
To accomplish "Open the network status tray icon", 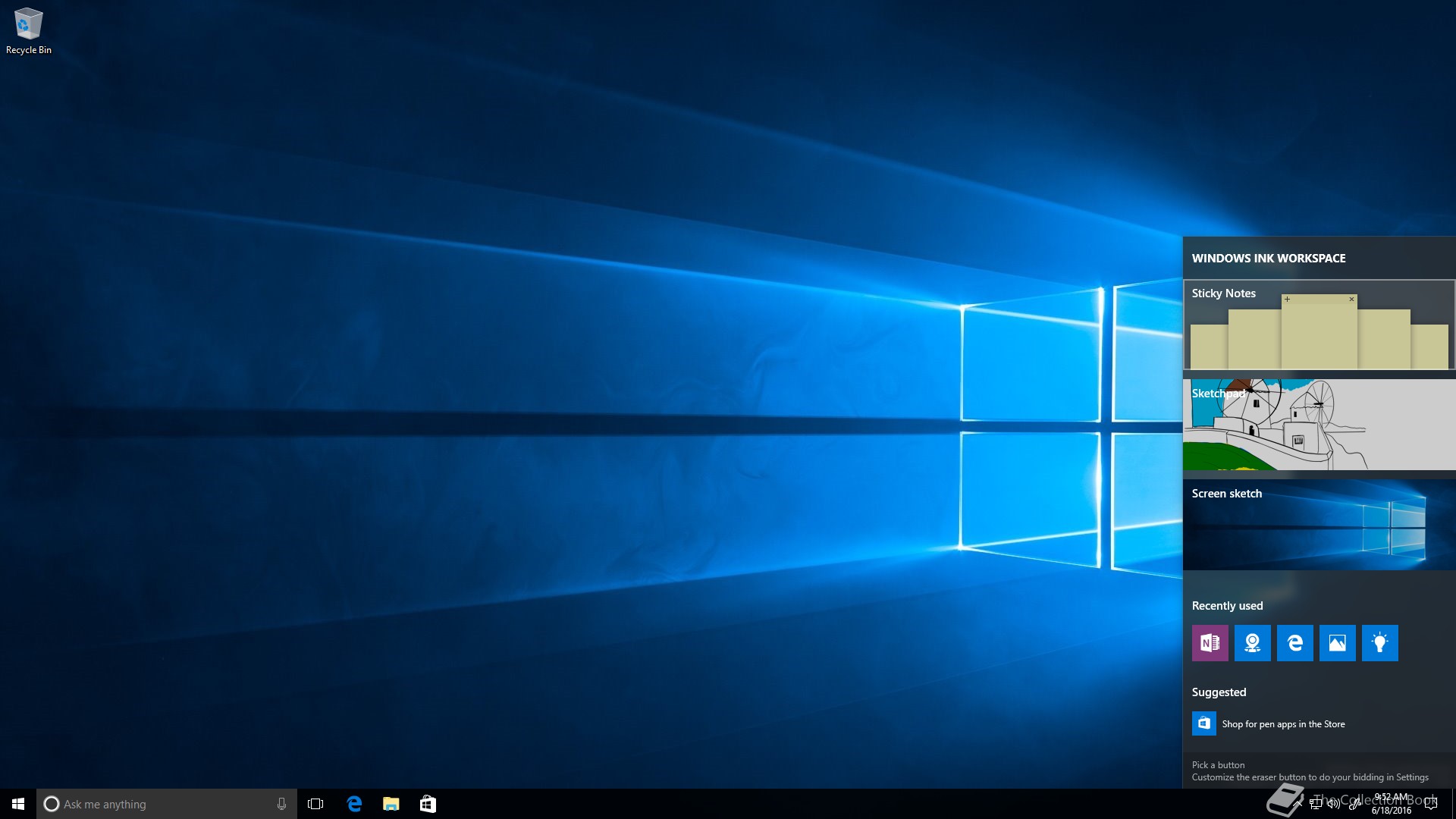I will pyautogui.click(x=1315, y=805).
